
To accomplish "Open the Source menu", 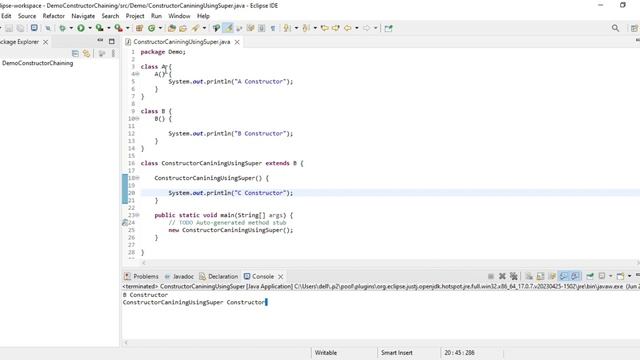I will [x=27, y=16].
